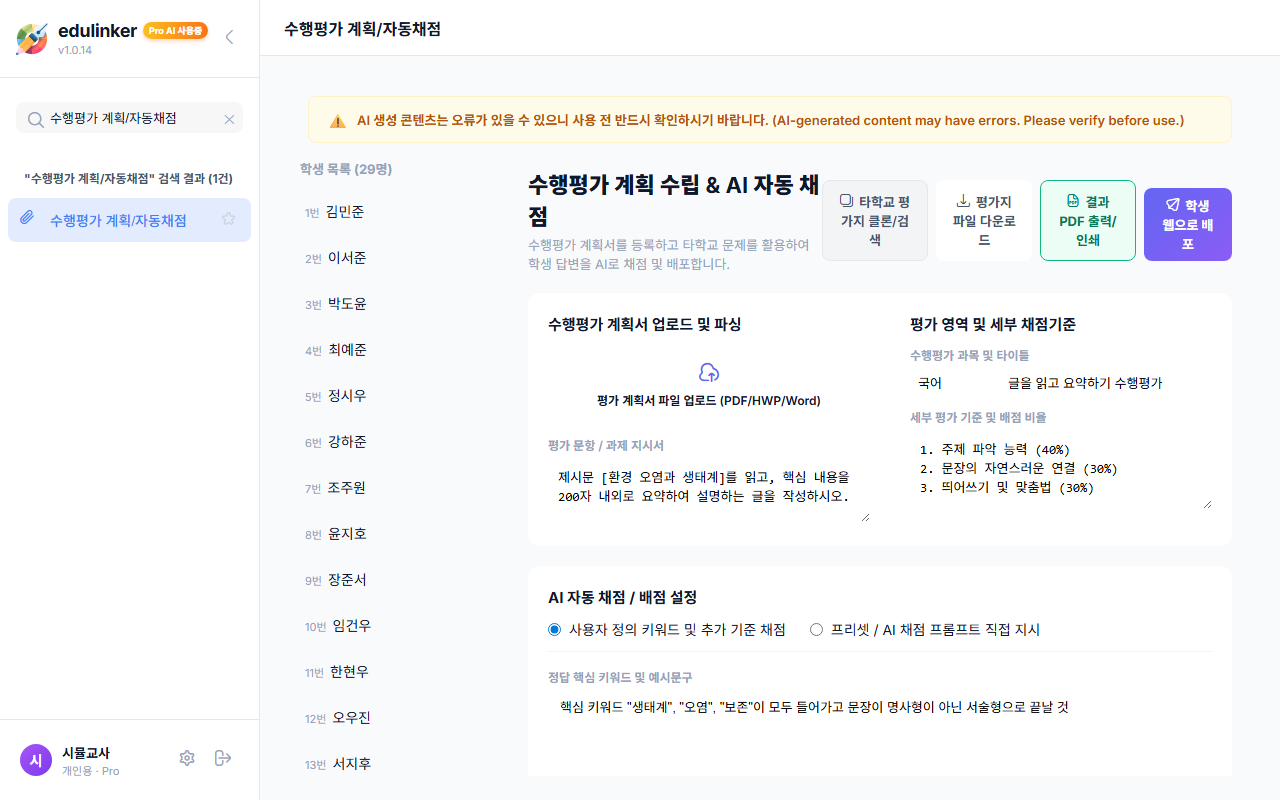
Task: Click the 세부 평가 기준 및 배점 비율 textarea
Action: click(x=1061, y=470)
